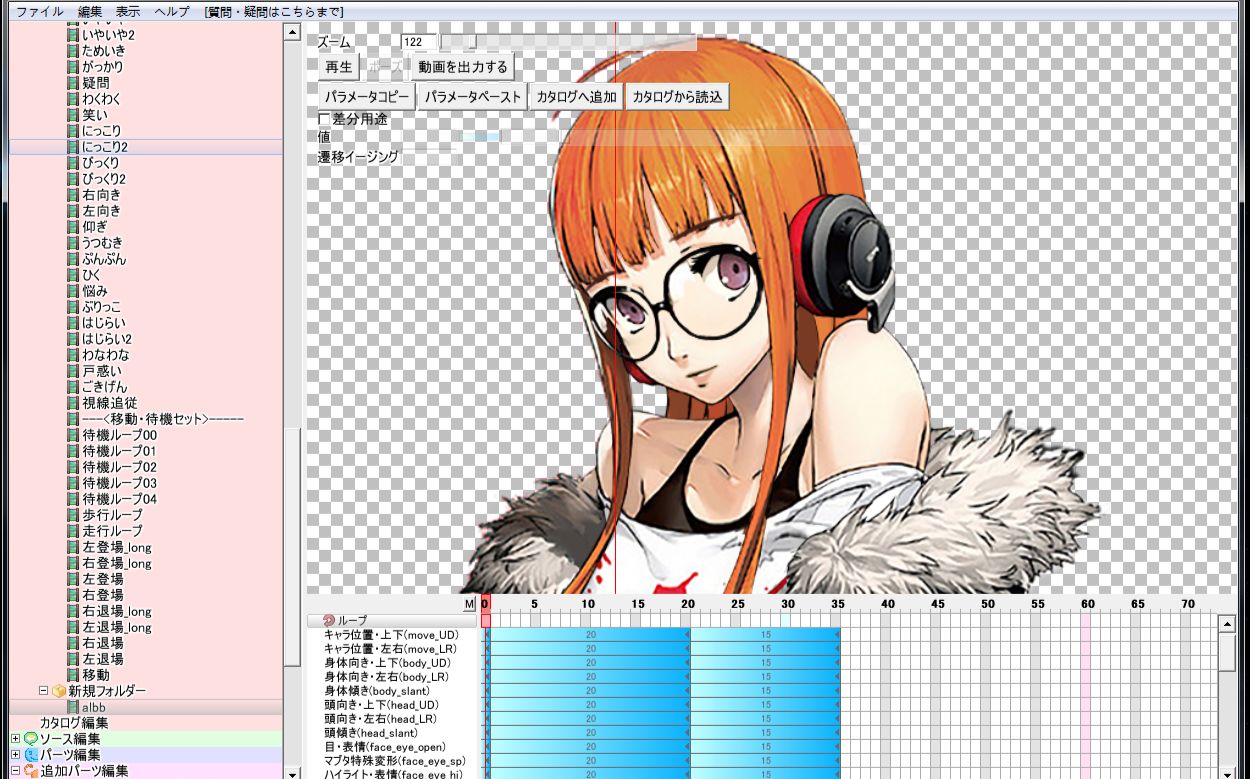
Task: Open the 表示 menu
Action: point(128,11)
